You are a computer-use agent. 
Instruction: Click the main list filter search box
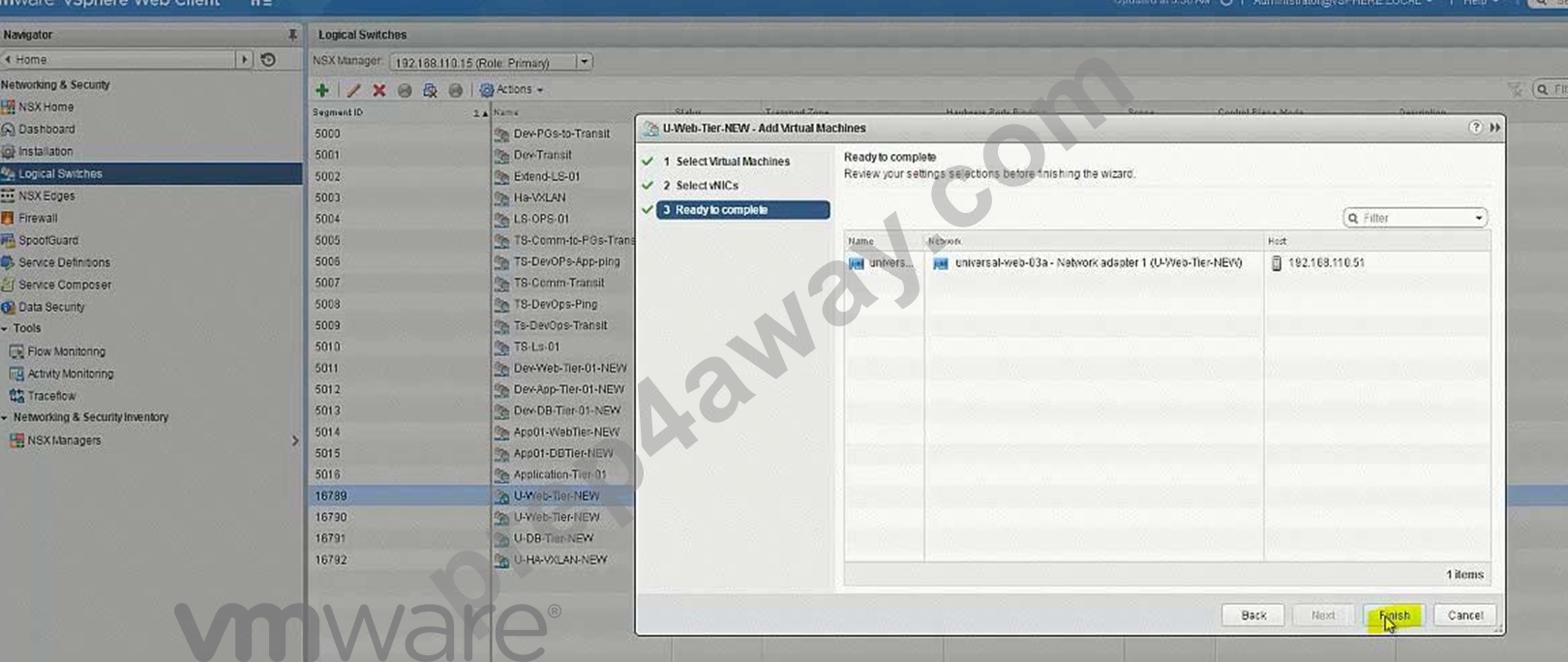1551,90
